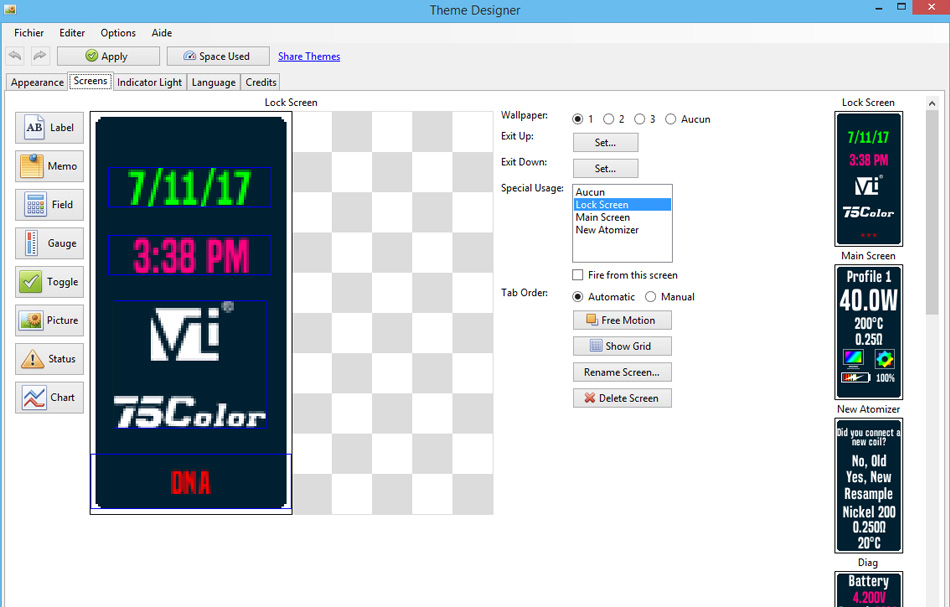The height and width of the screenshot is (607, 950).
Task: Set Tab Order to Manual
Action: tap(650, 297)
